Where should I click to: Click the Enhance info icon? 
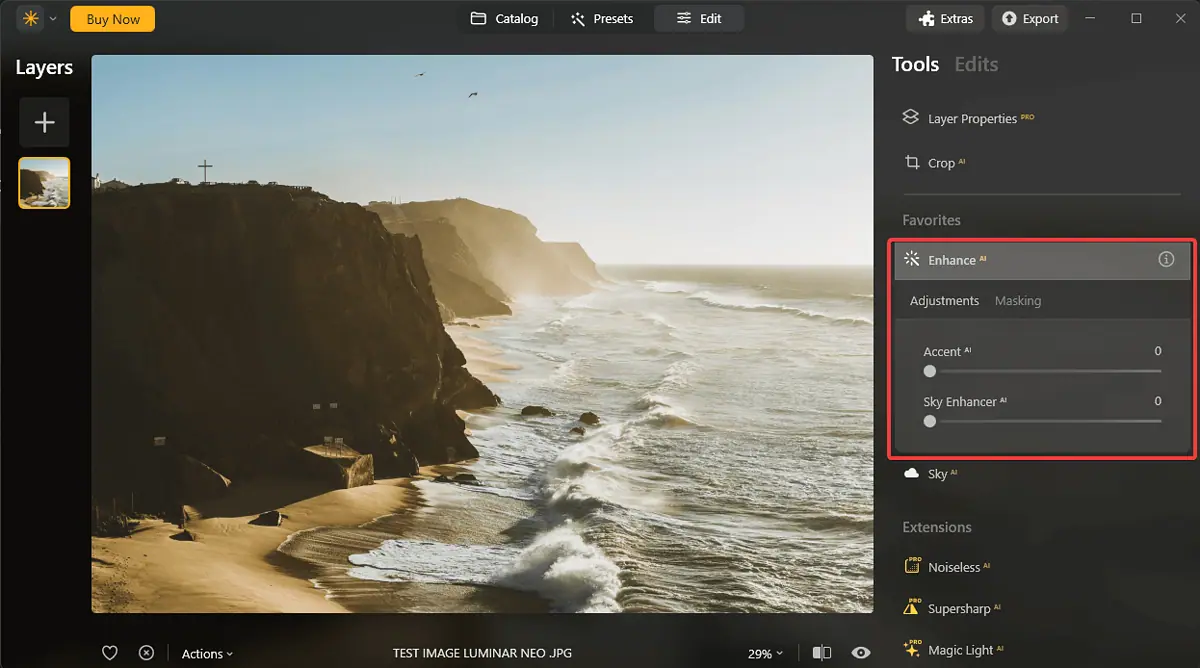click(x=1166, y=259)
